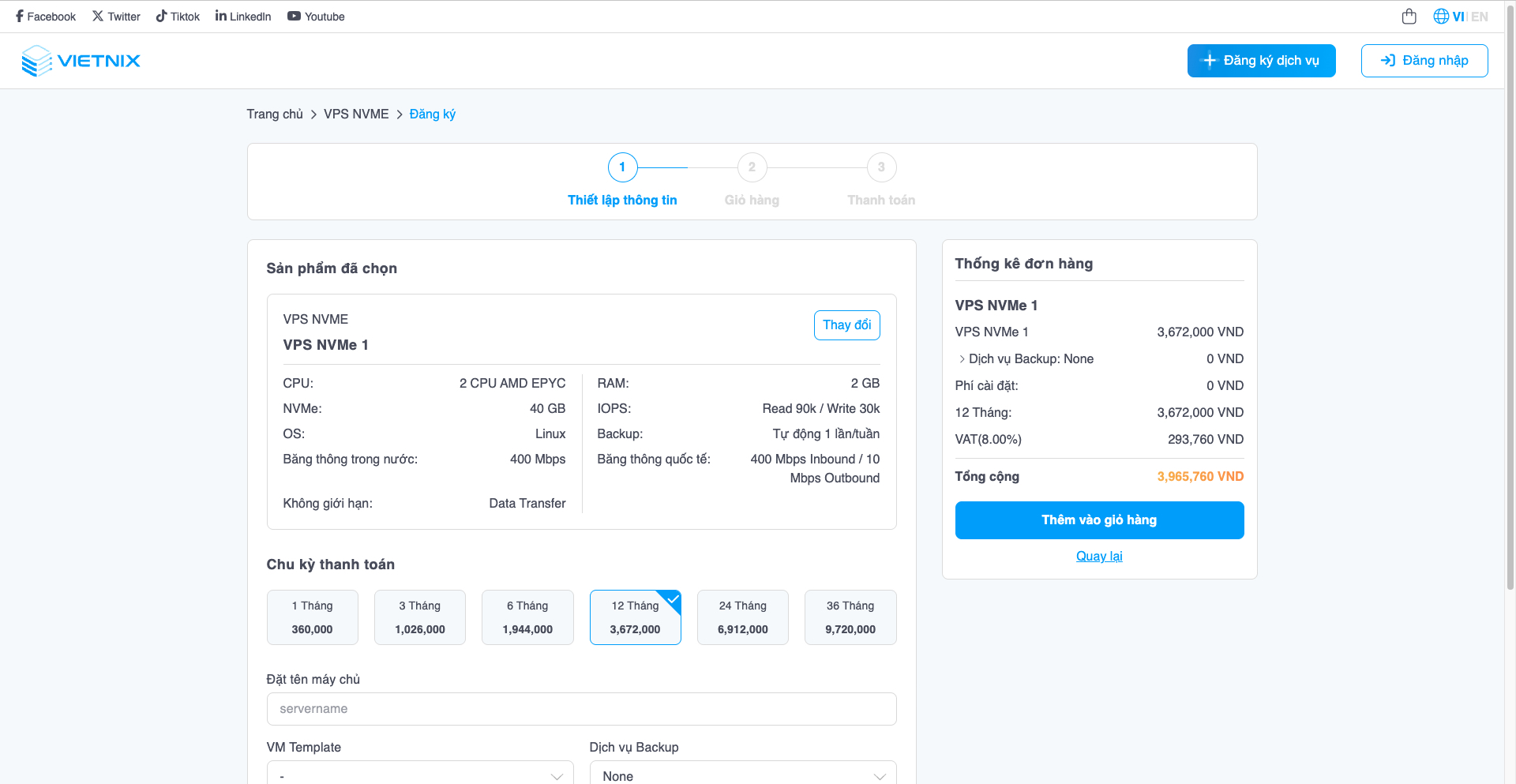Open the Tiktok link
1516x784 pixels.
point(178,17)
